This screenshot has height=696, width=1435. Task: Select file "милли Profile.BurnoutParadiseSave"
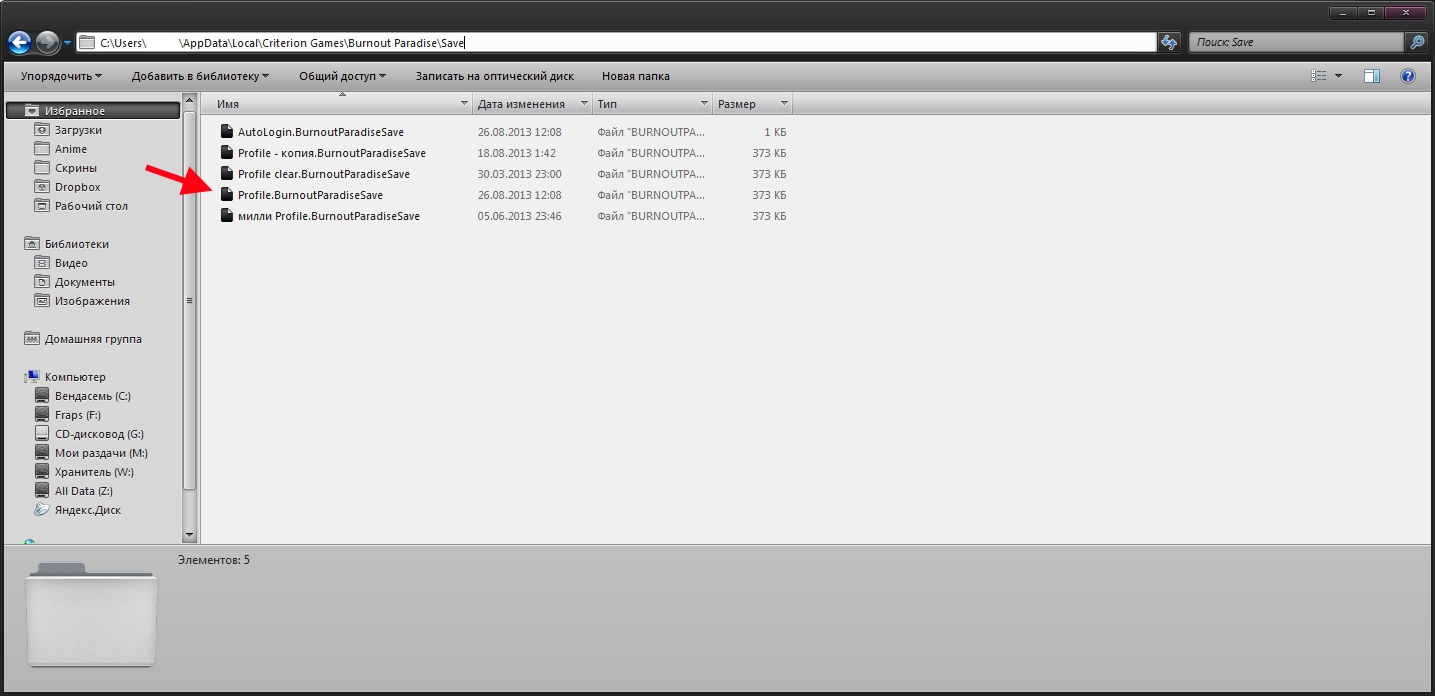click(x=329, y=216)
